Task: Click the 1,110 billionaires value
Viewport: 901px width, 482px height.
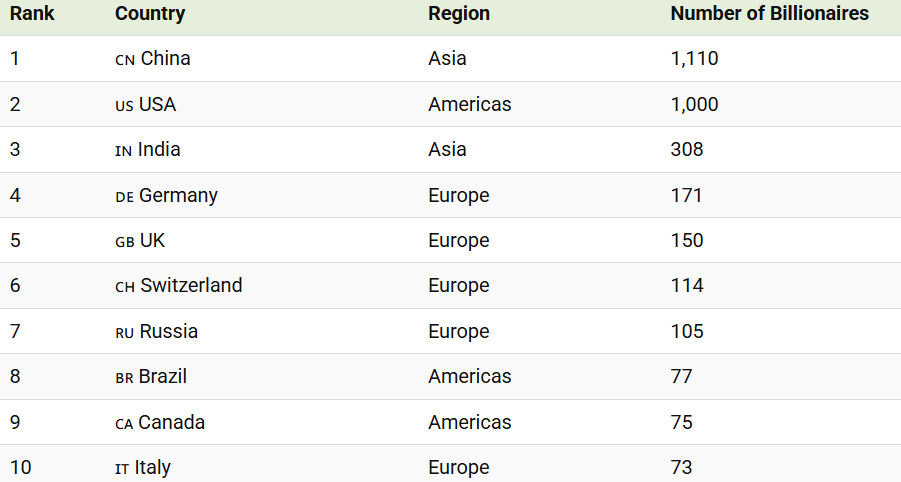Action: coord(694,58)
